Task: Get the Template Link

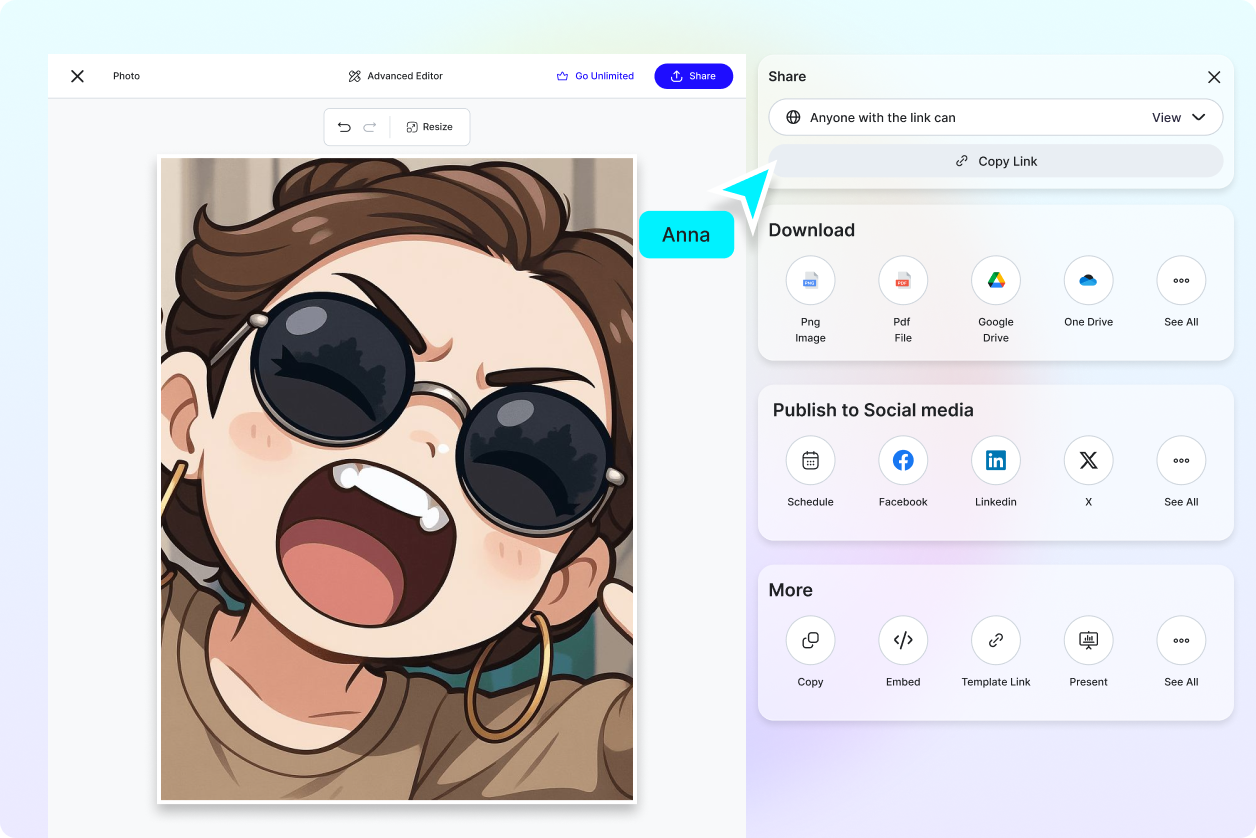Action: [995, 641]
